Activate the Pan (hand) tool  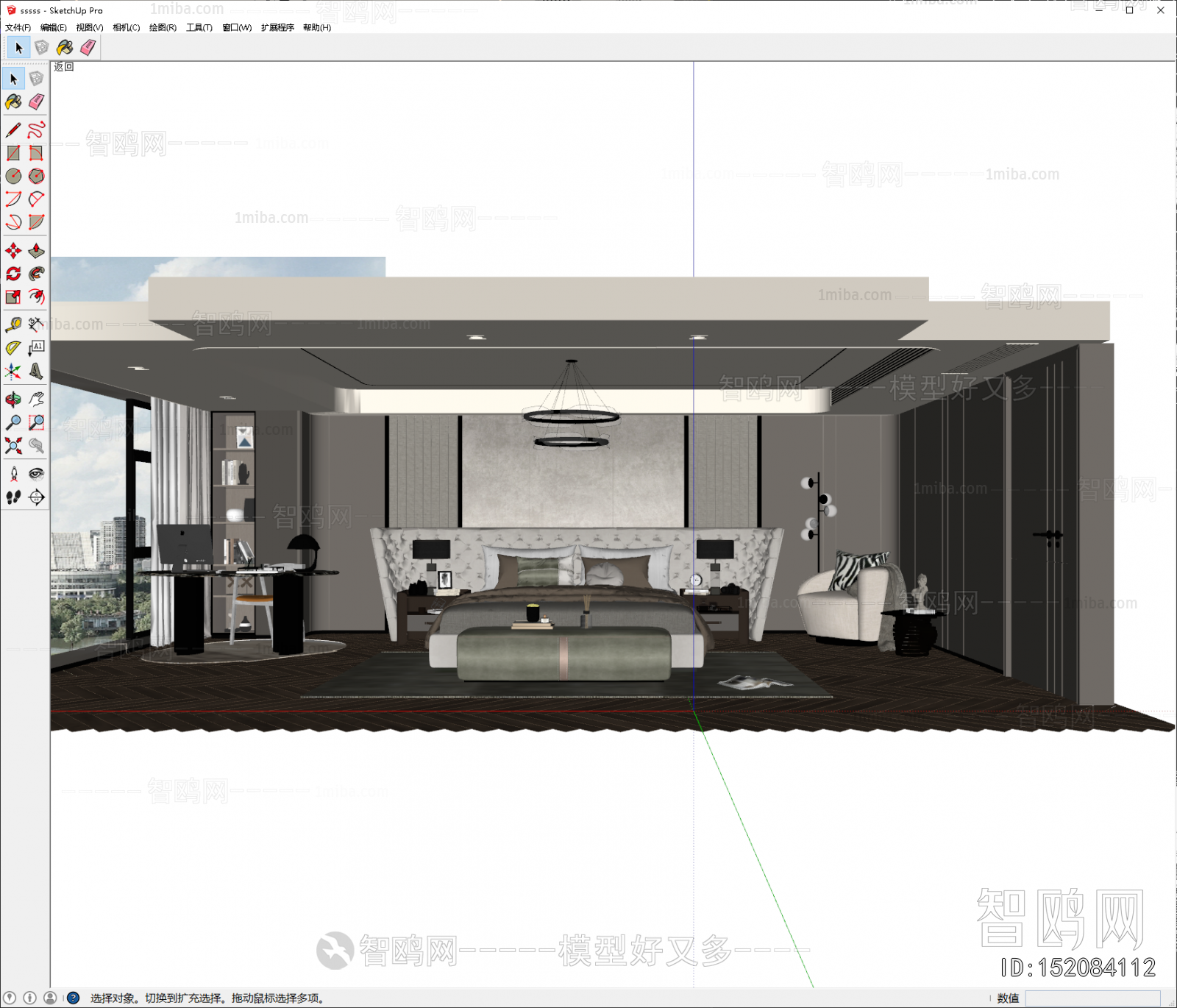[36, 399]
